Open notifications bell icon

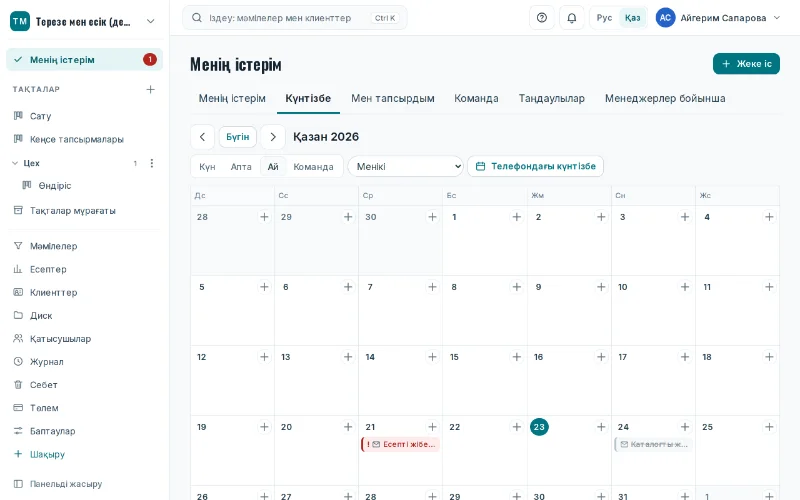point(572,18)
